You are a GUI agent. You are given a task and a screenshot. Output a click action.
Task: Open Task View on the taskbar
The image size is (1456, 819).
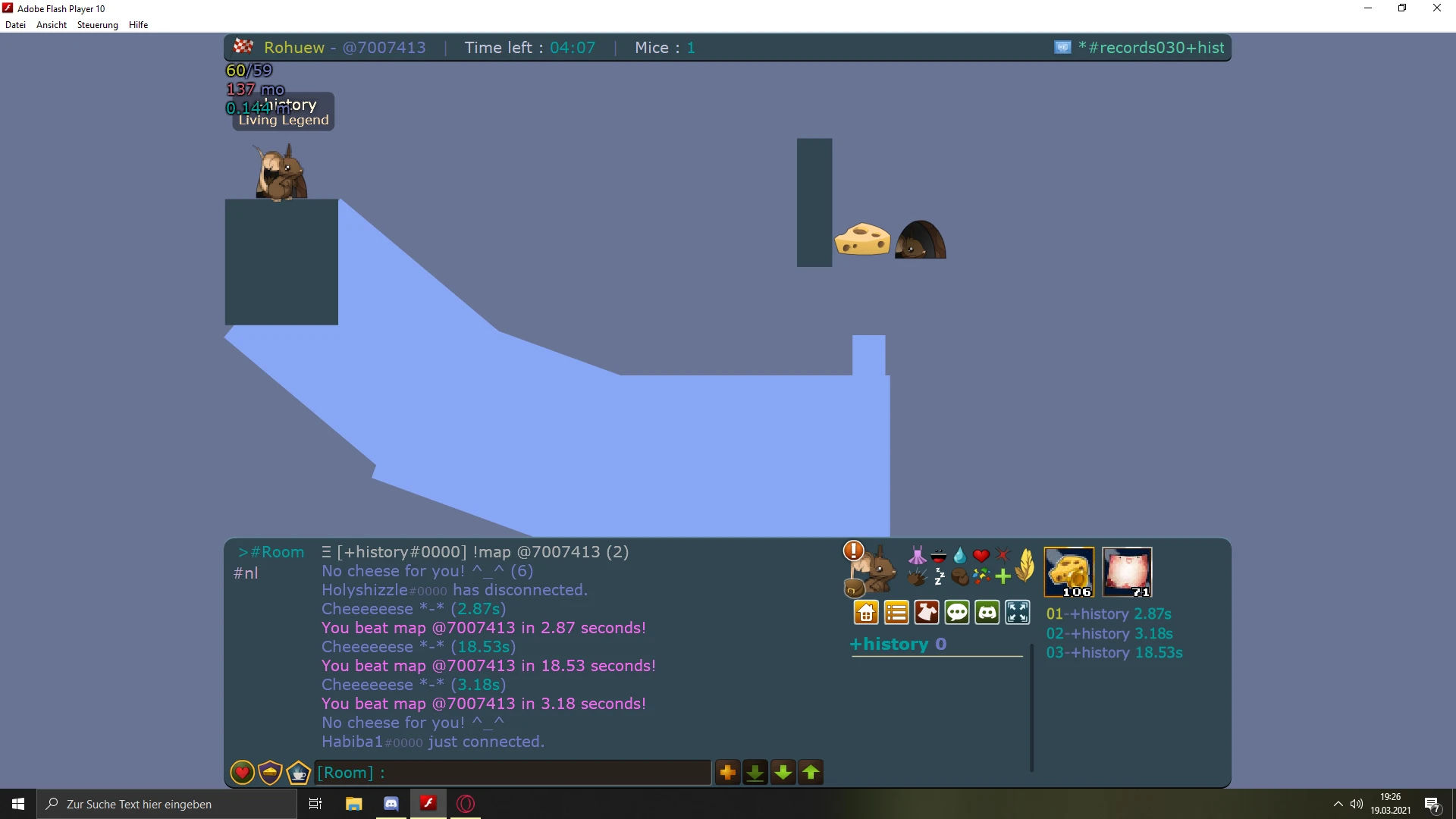click(x=315, y=804)
